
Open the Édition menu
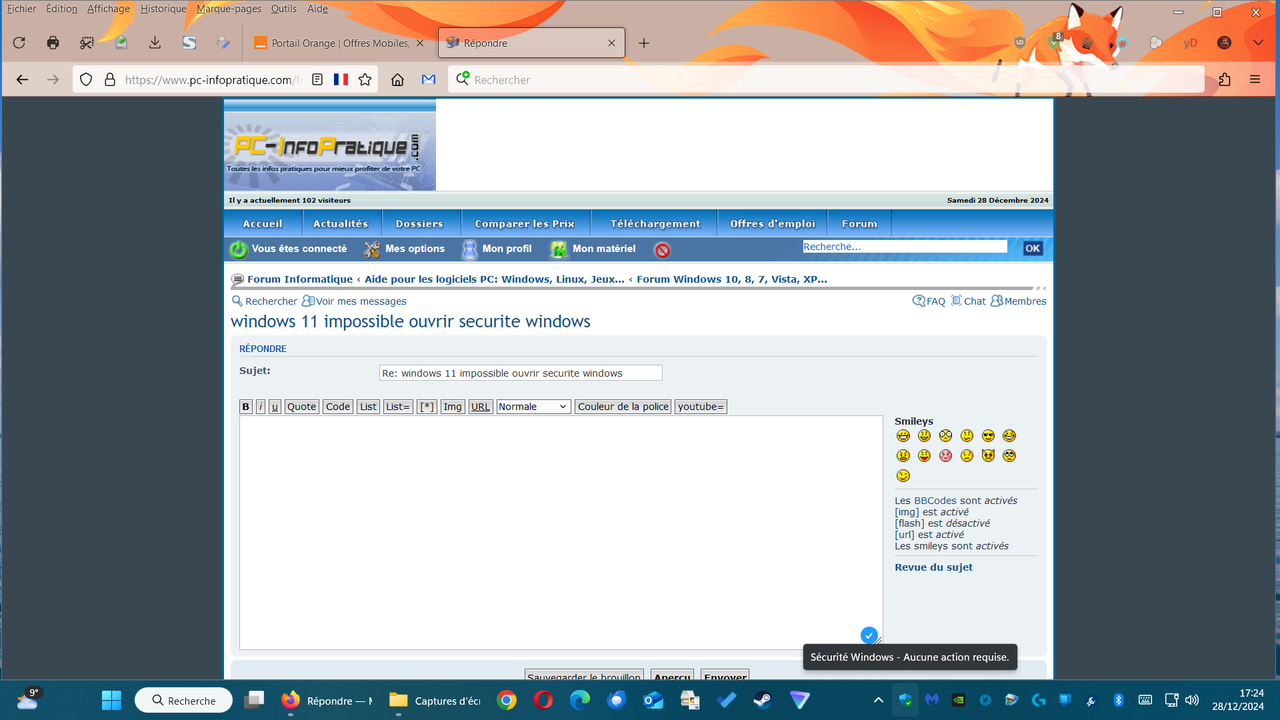pyautogui.click(x=61, y=8)
